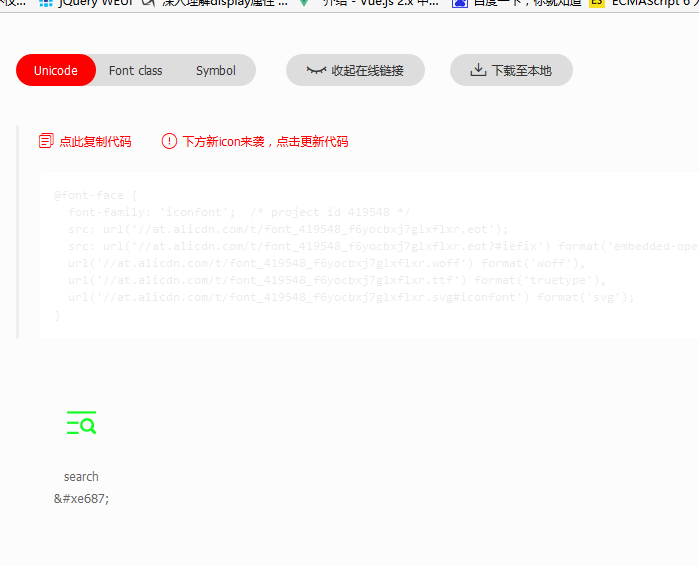Update code via 下方新icon来袭 link

pyautogui.click(x=265, y=142)
